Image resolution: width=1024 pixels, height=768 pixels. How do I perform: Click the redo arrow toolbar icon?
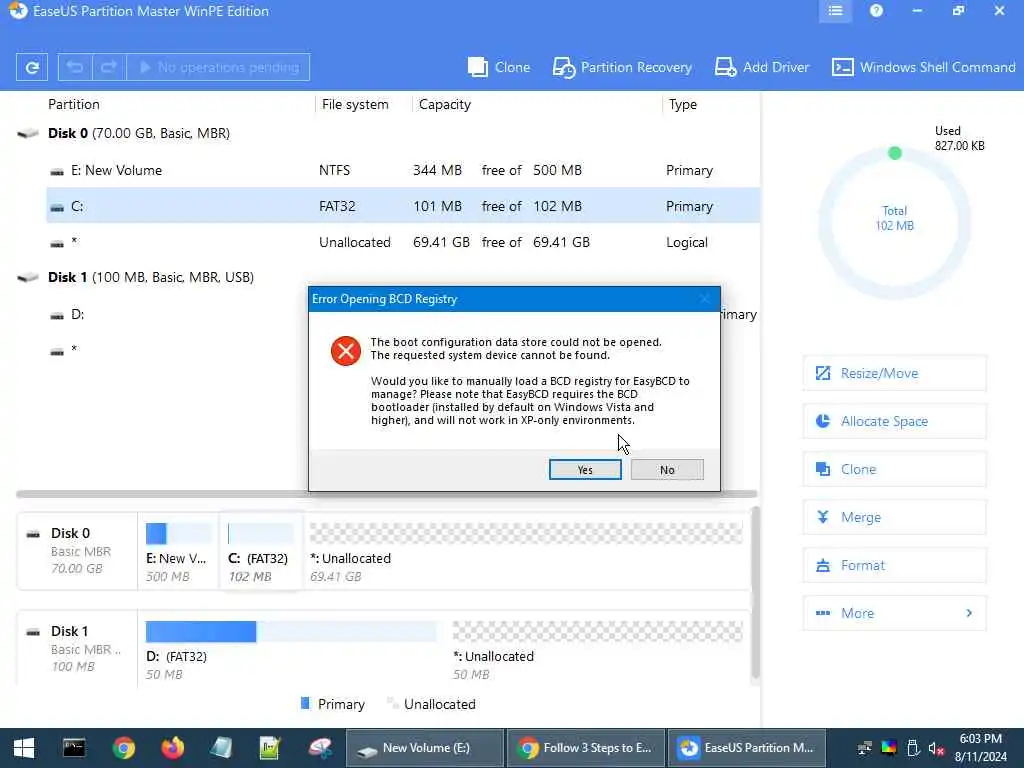pos(109,67)
